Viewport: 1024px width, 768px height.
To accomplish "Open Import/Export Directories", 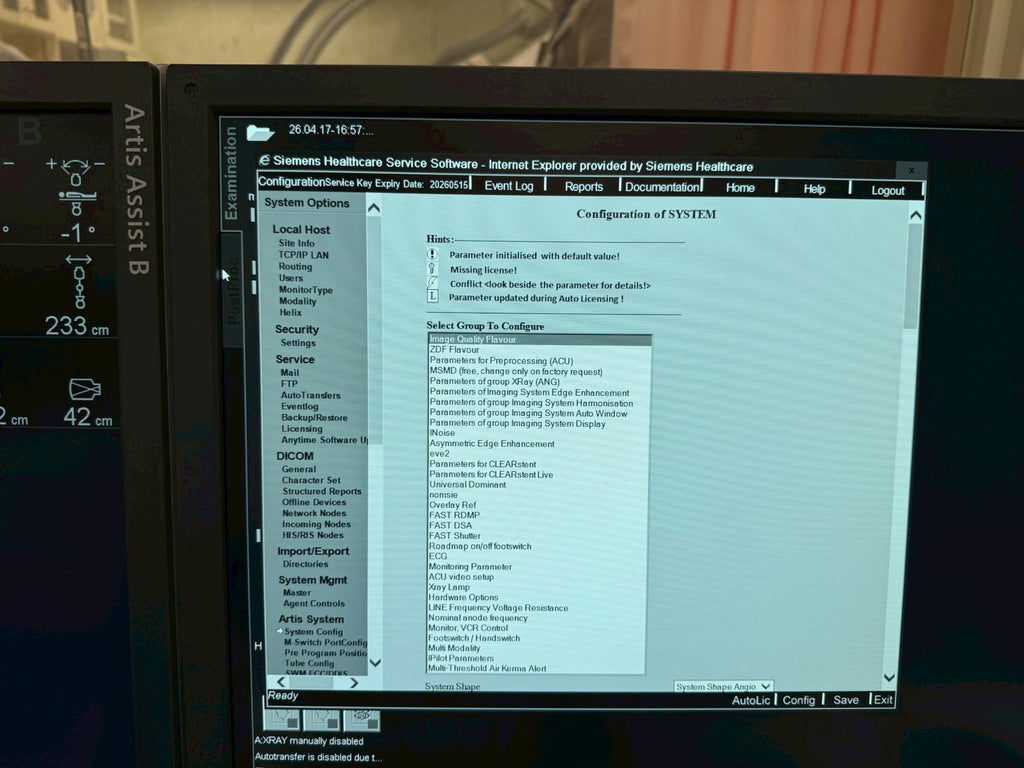I will pyautogui.click(x=306, y=564).
